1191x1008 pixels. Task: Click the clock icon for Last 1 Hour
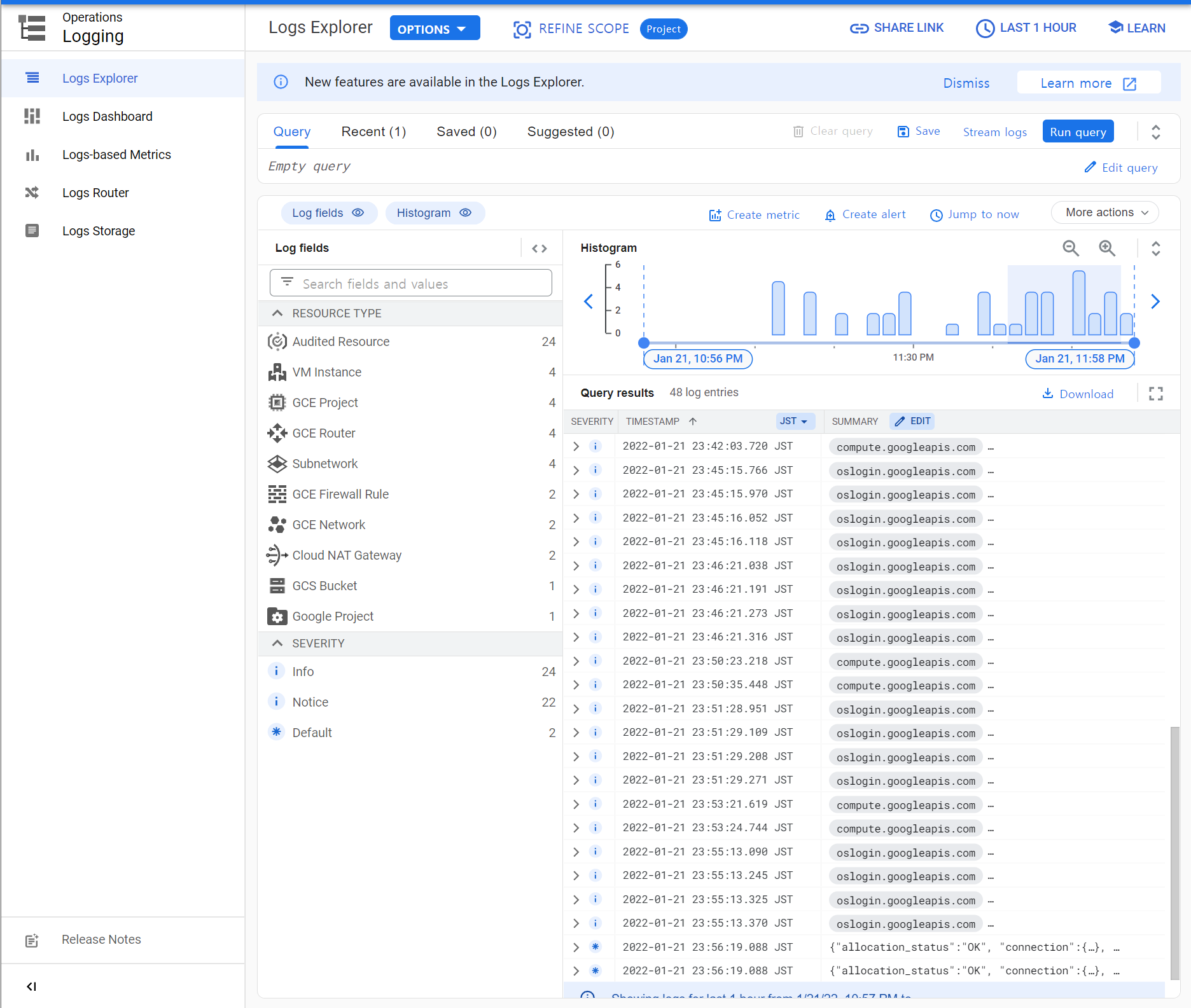pos(985,29)
